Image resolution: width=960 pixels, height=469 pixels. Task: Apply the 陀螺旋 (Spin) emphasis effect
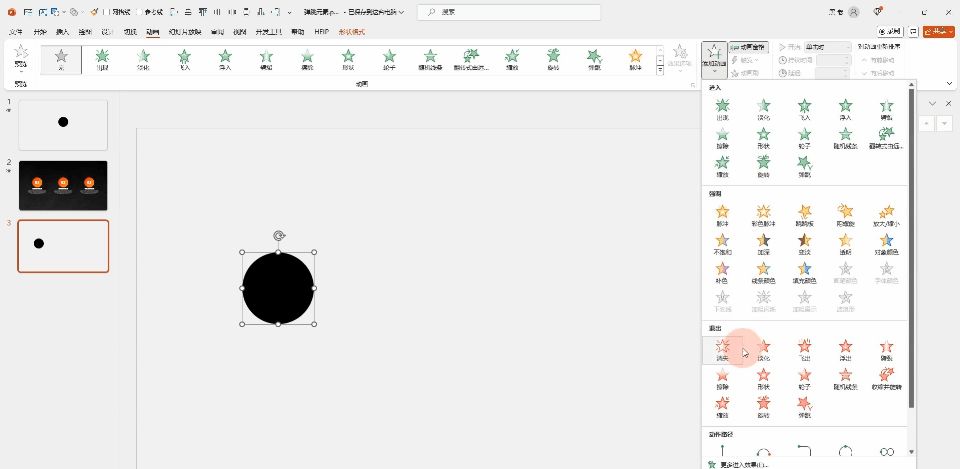(846, 216)
